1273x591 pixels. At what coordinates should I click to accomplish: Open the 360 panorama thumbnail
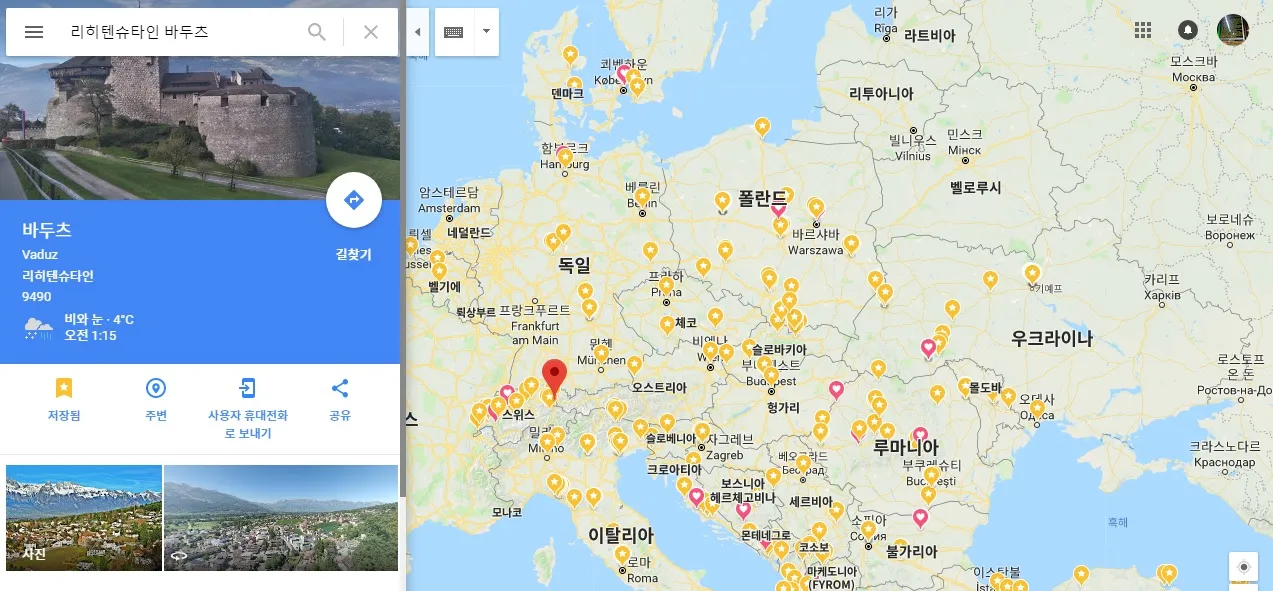click(x=281, y=518)
